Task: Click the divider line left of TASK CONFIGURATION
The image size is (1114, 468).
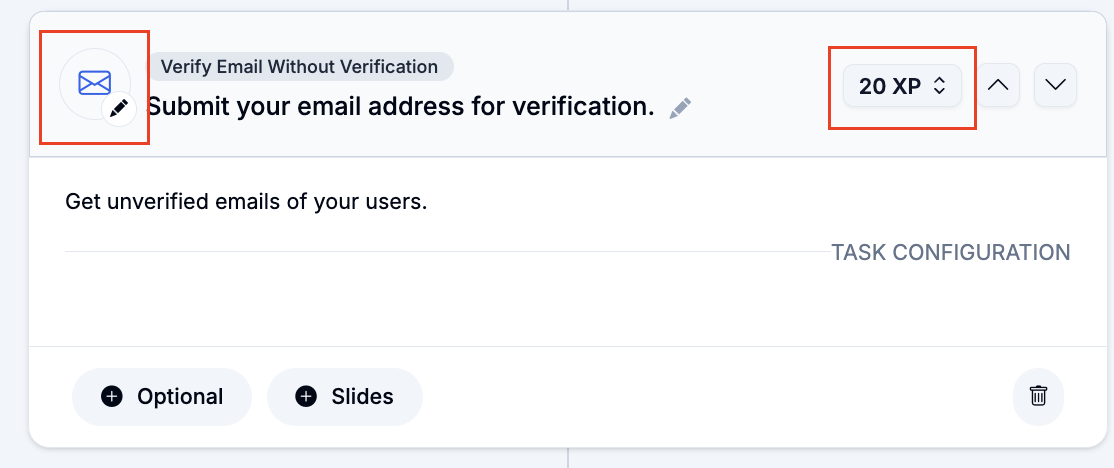Action: click(x=440, y=252)
